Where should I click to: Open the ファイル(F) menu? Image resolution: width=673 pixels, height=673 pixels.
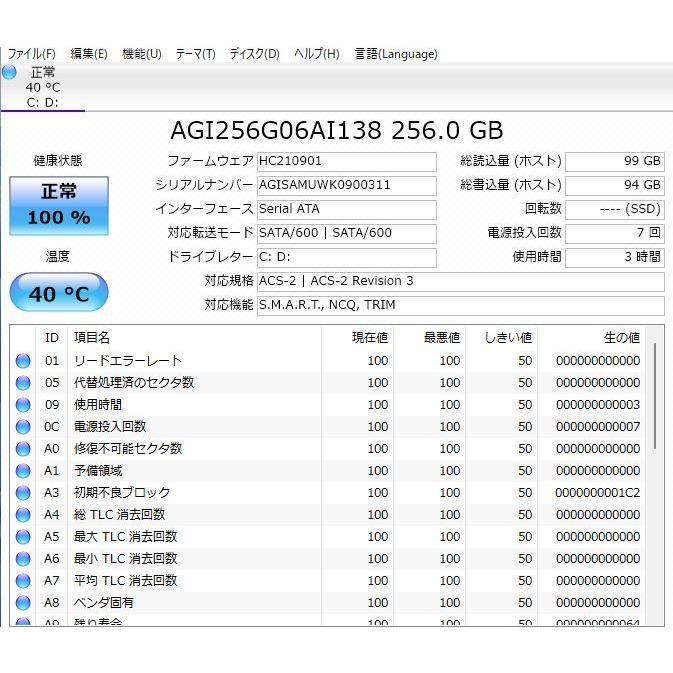(32, 54)
